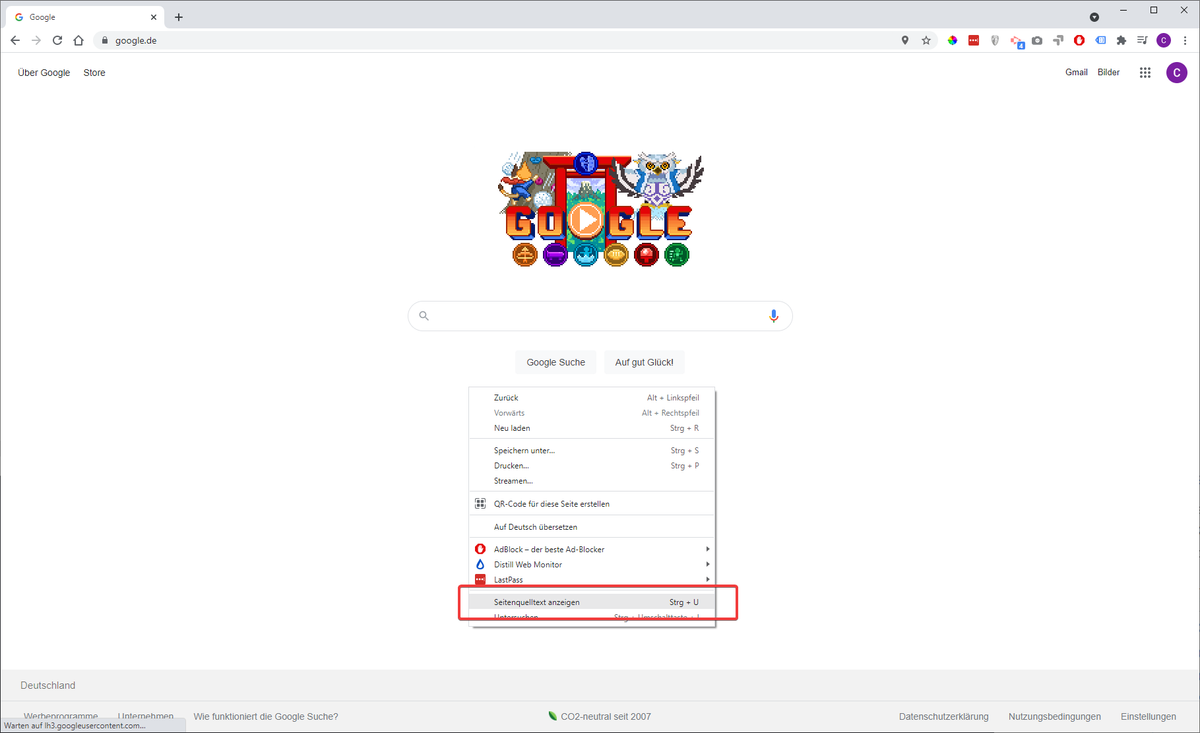The image size is (1200, 733).
Task: Open the Chrome three-dot menu
Action: point(1185,40)
